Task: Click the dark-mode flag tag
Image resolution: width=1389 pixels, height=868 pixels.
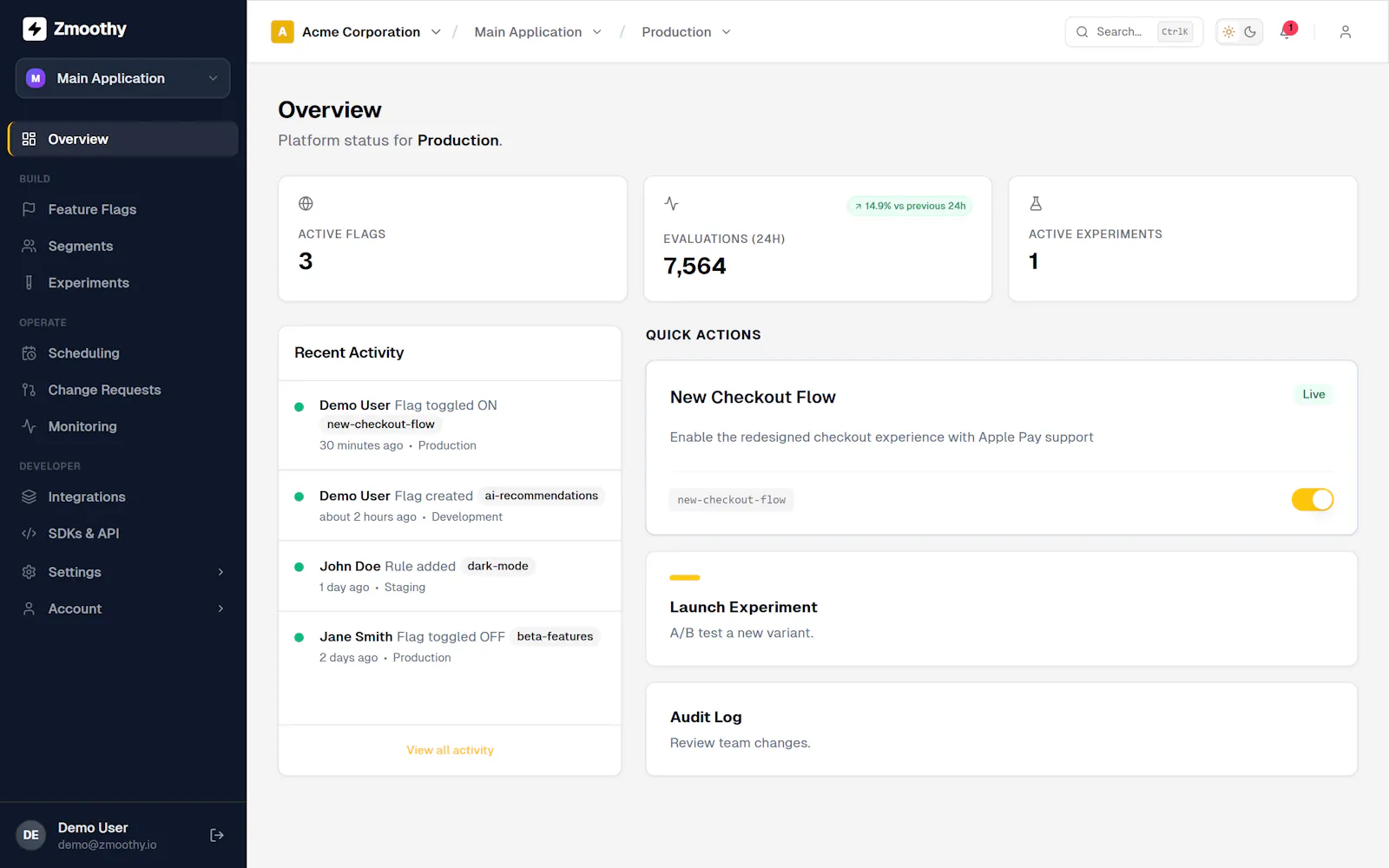Action: [x=497, y=566]
